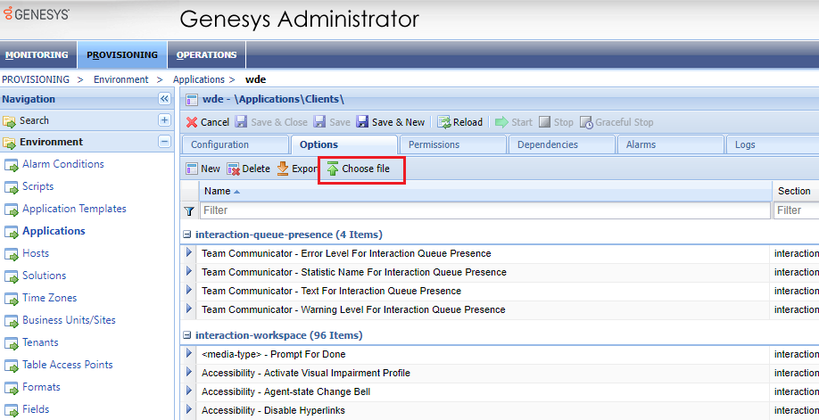Collapse the Environment section minus button

(x=165, y=142)
